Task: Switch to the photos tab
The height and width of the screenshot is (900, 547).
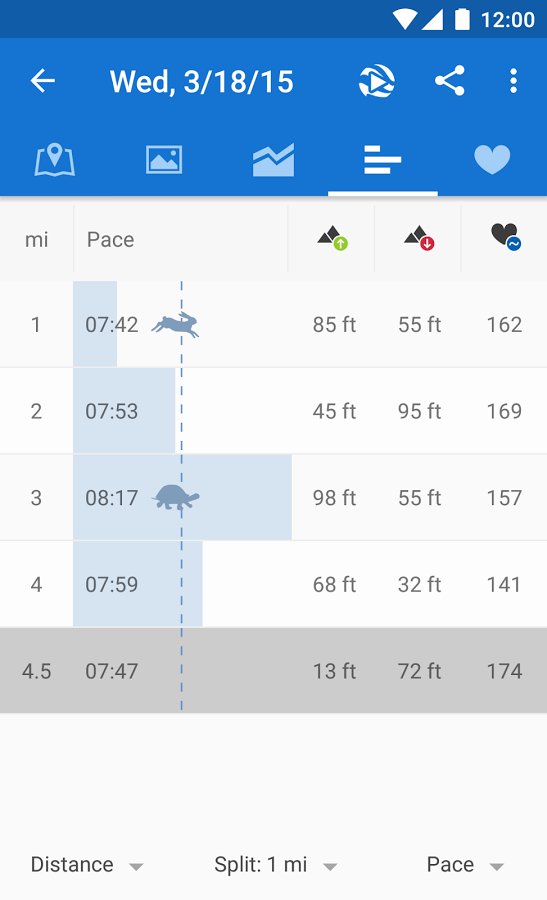Action: tap(164, 160)
